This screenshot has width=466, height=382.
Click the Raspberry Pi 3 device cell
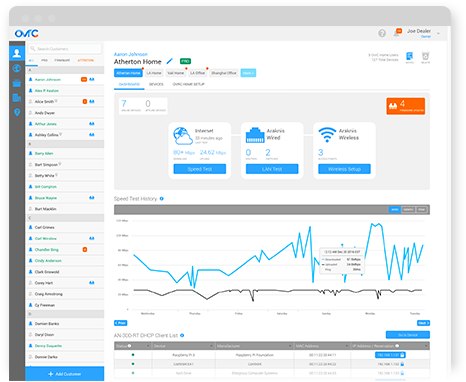tap(183, 355)
